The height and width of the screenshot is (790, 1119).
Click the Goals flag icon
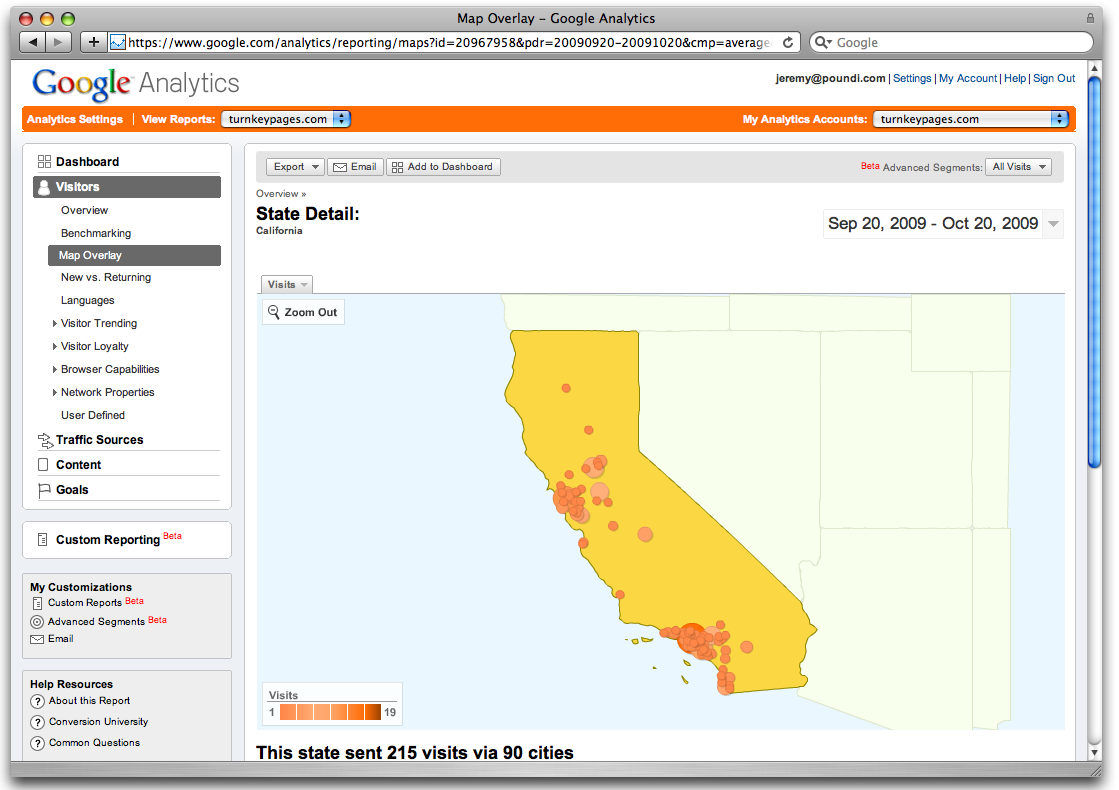coord(44,490)
